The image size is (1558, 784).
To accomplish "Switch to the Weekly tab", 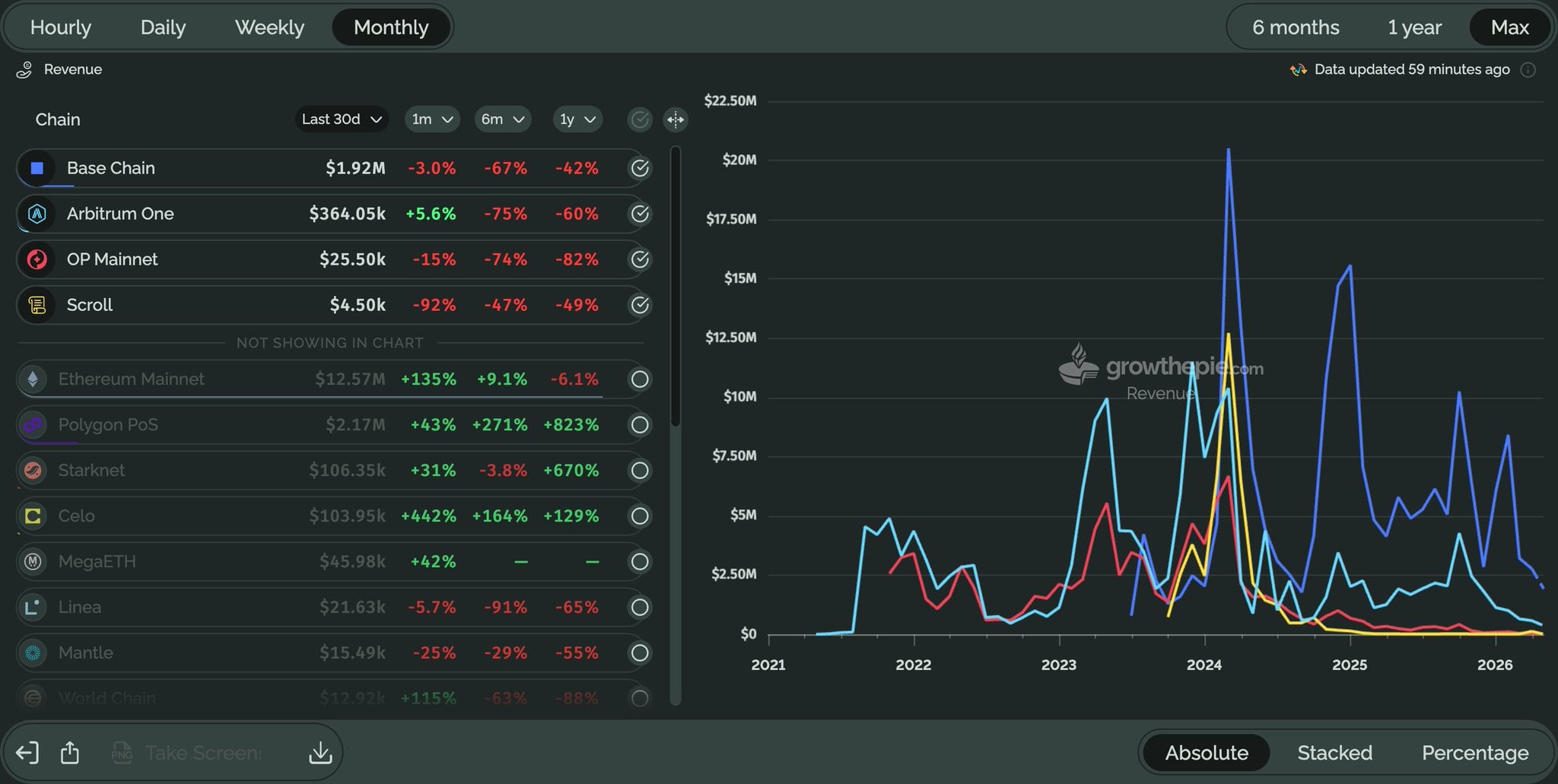I will pyautogui.click(x=270, y=27).
